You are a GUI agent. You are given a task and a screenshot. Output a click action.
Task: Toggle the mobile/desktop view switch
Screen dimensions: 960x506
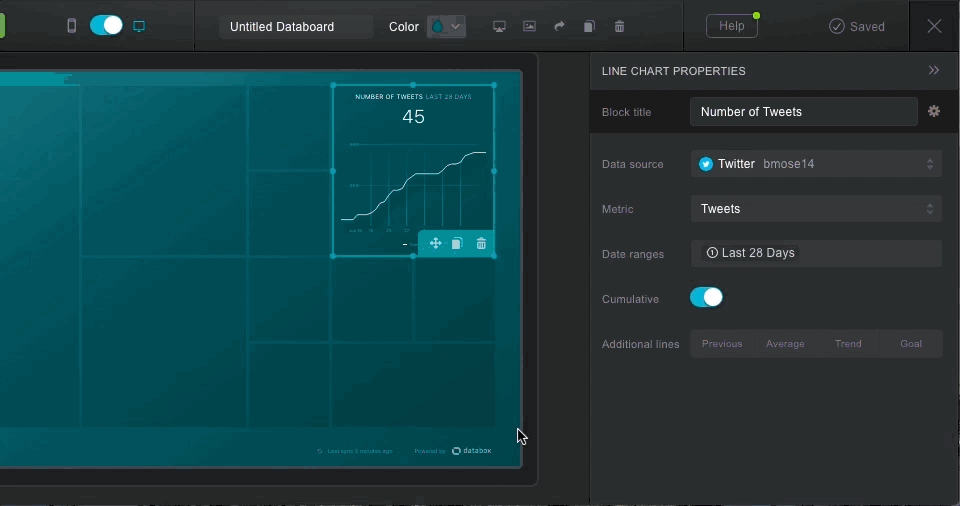(106, 26)
